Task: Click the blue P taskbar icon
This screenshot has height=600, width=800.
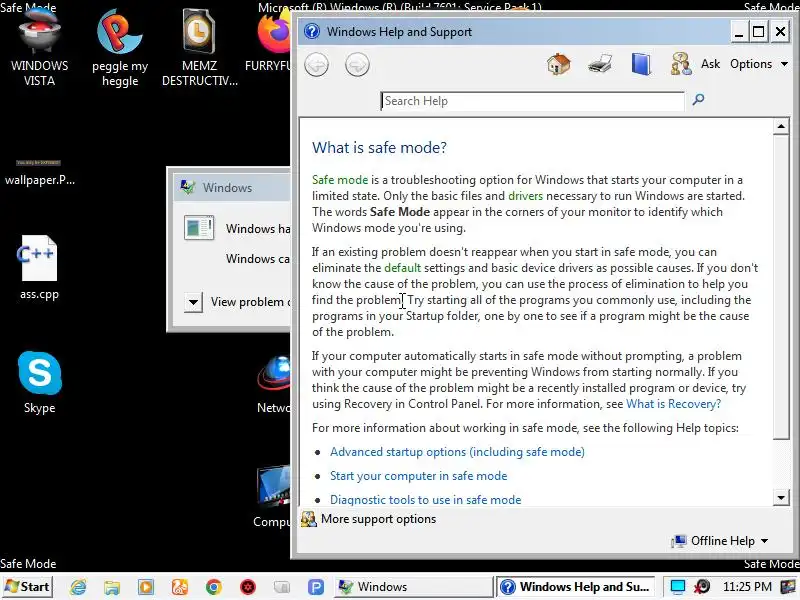Action: [316, 587]
